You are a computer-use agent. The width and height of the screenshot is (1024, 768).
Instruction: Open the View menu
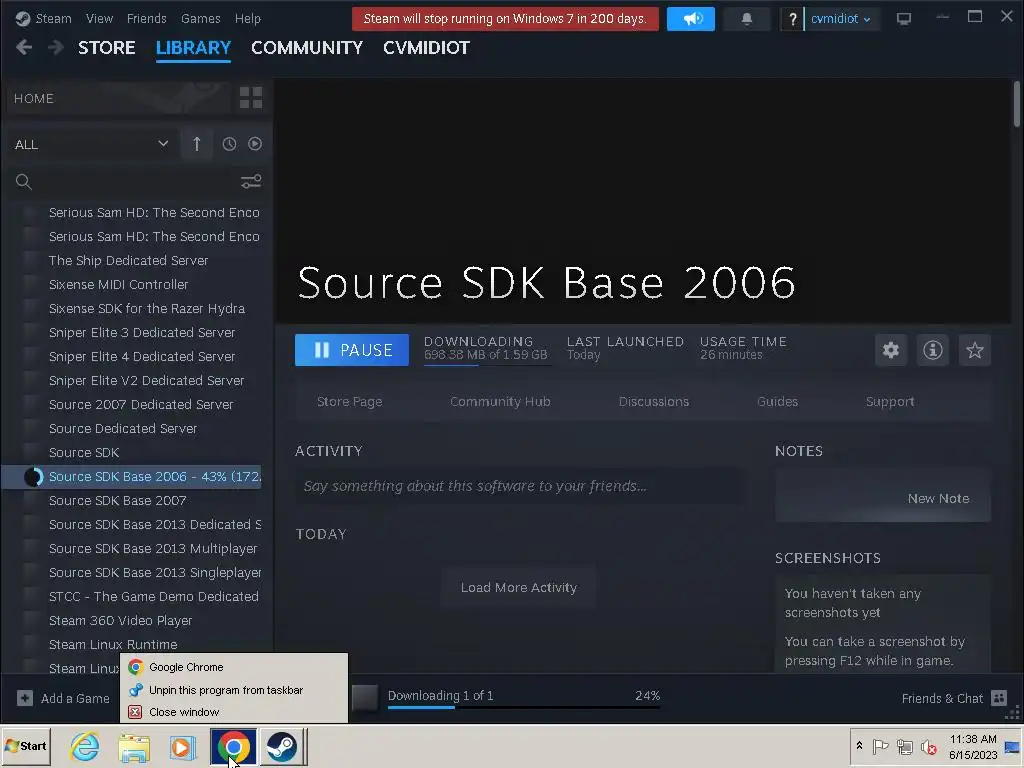(99, 18)
